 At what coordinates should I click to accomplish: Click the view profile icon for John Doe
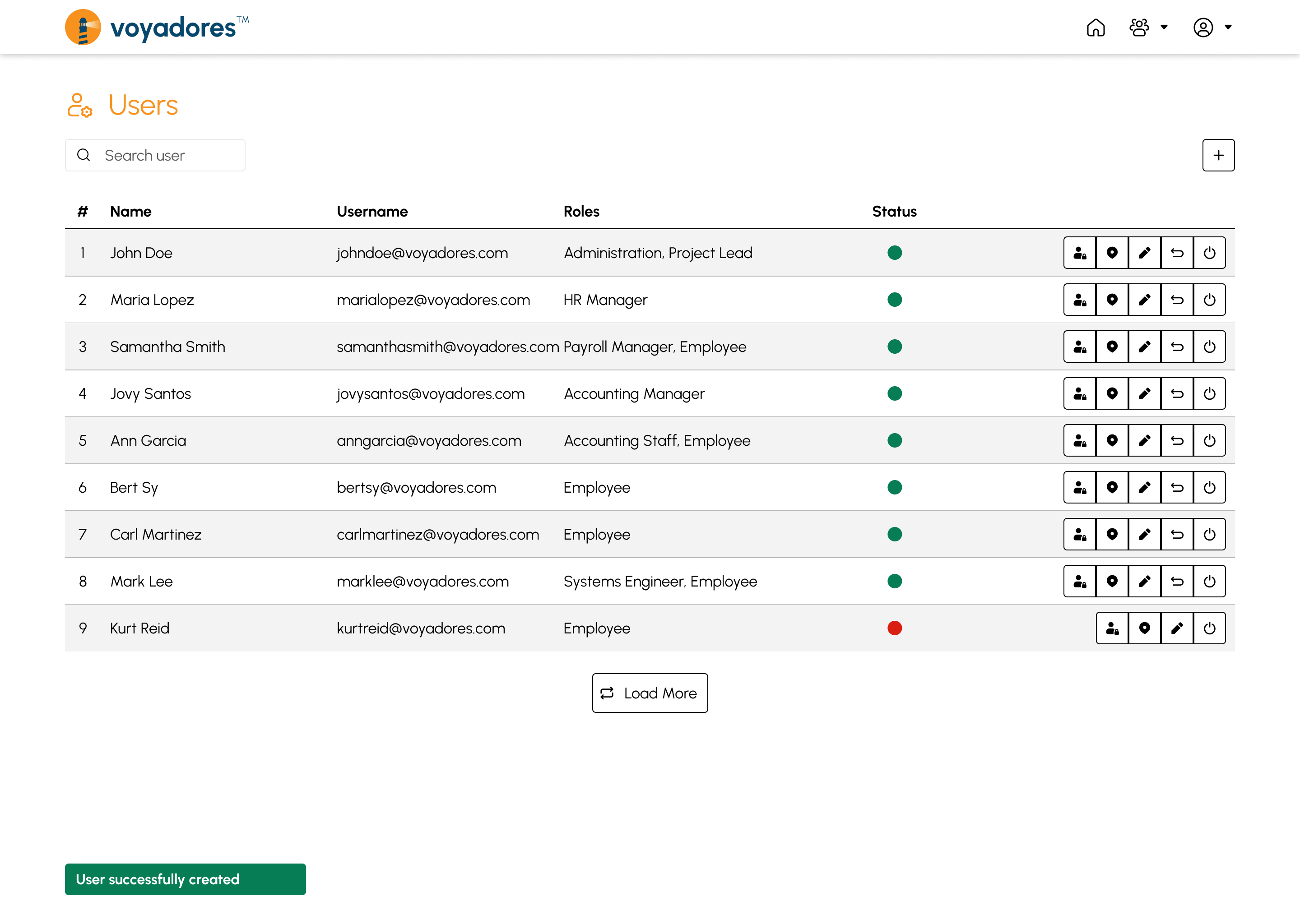[1079, 253]
